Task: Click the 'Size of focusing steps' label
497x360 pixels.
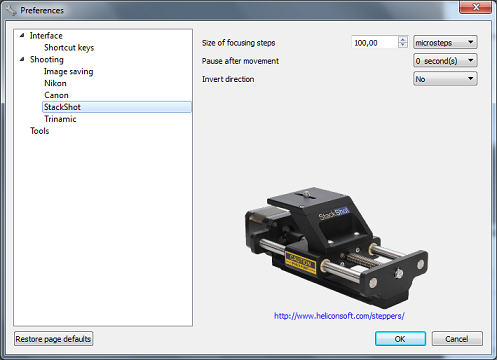Action: (238, 43)
